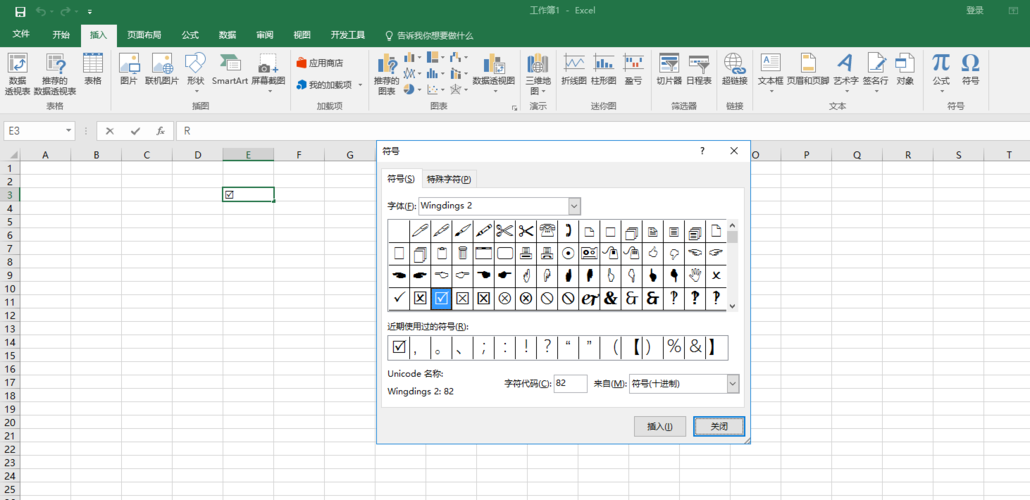This screenshot has width=1030, height=500.
Task: Click the 表格 table icon
Action: (92, 67)
